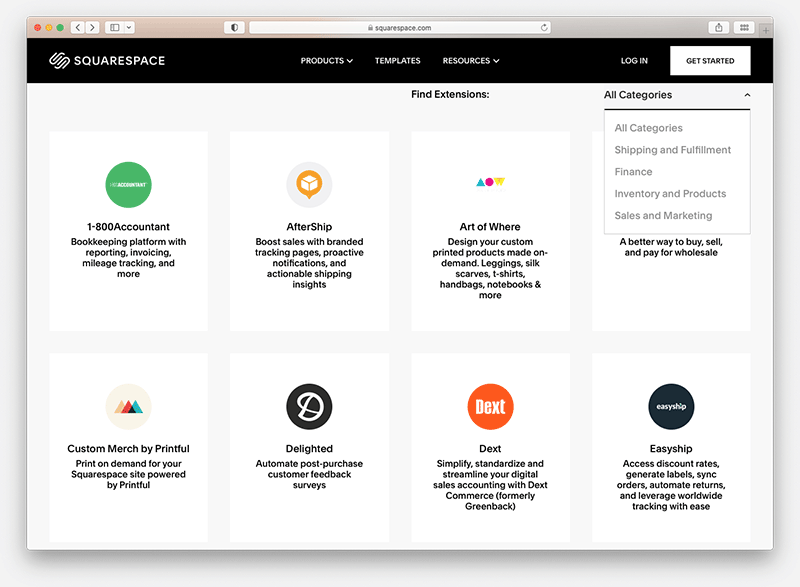This screenshot has height=587, width=800.
Task: Select All Categories option in list
Action: tap(648, 128)
